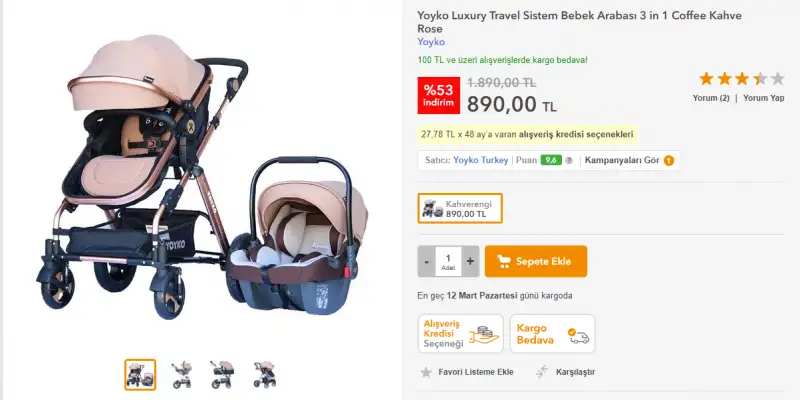The height and width of the screenshot is (400, 800).
Task: Click the orange Kampanyaları Gör badge icon
Action: (x=669, y=160)
